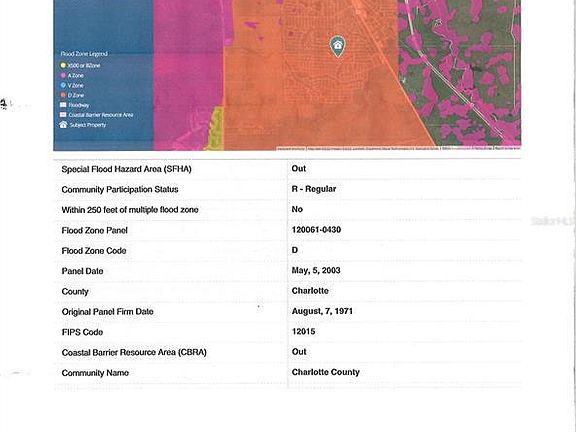This screenshot has width=576, height=432.
Task: Click the 'Flood Zone Panel' label
Action: click(94, 230)
